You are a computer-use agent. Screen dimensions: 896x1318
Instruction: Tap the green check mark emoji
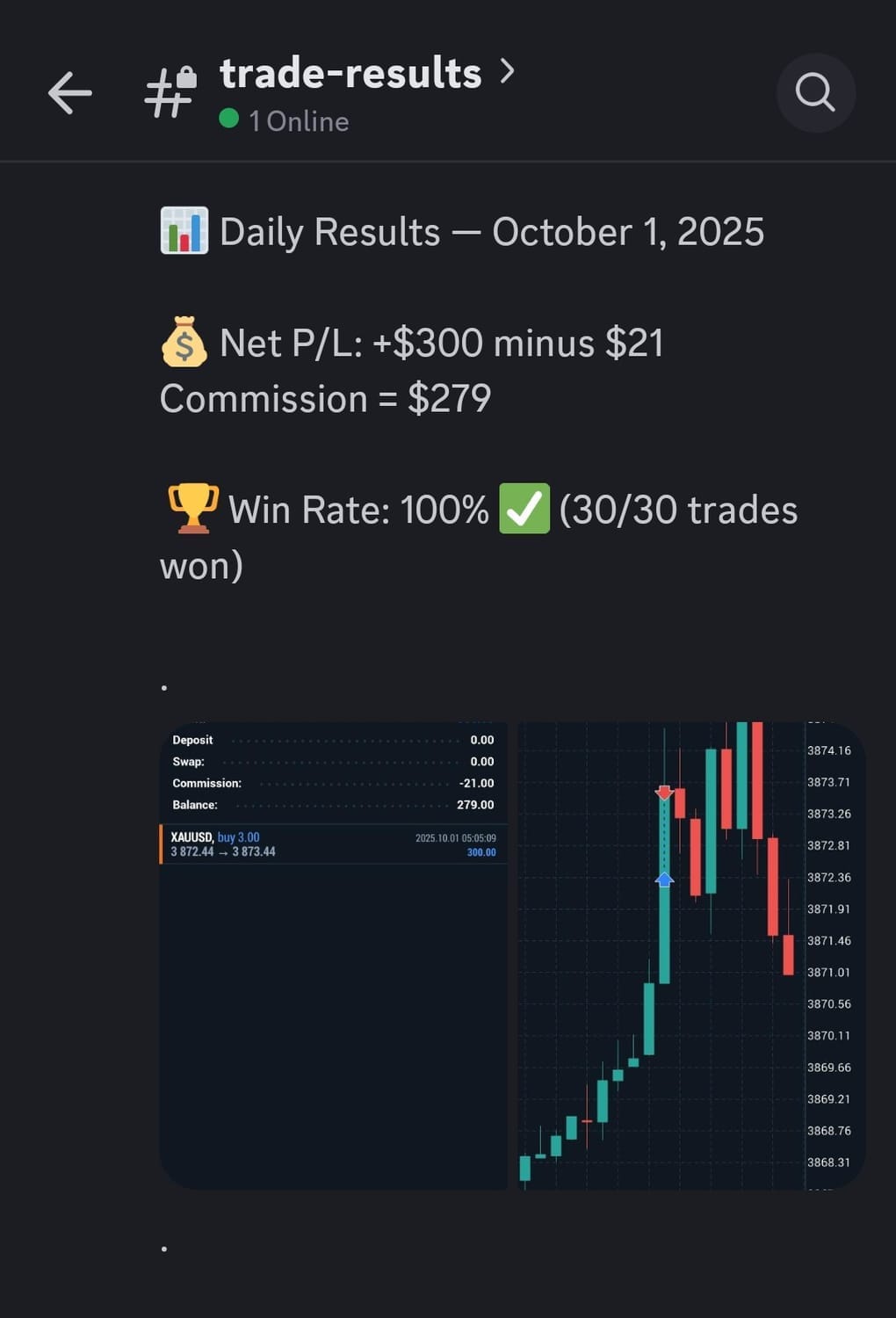pos(524,509)
